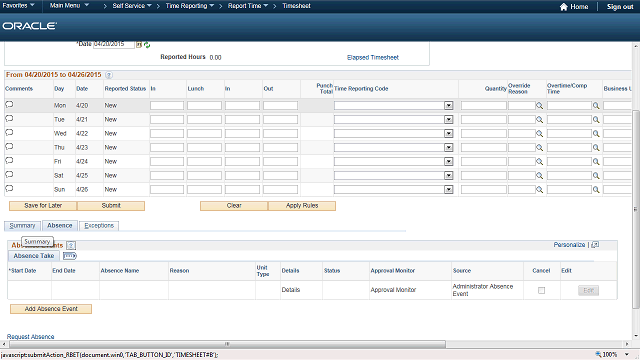Screen dimensions: 640x360
Task: Switch to the Exceptions tab
Action: [x=99, y=226]
